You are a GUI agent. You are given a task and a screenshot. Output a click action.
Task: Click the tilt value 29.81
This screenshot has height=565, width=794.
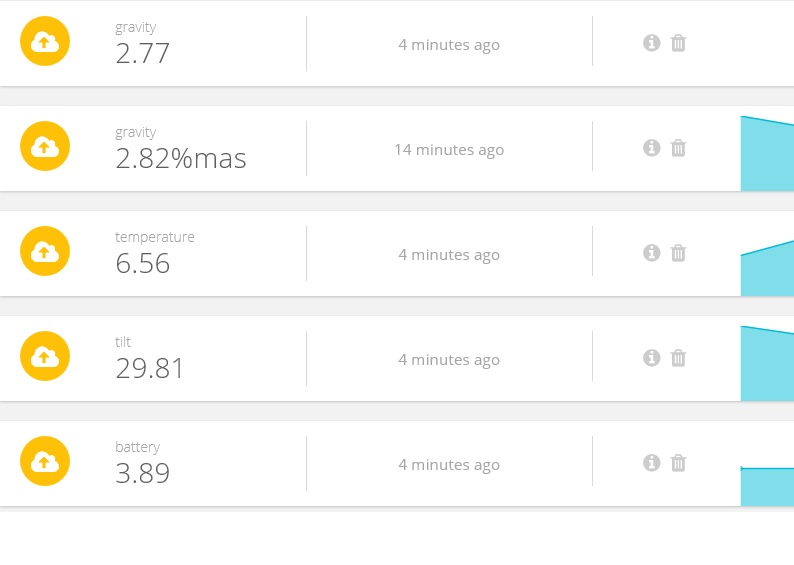(150, 369)
